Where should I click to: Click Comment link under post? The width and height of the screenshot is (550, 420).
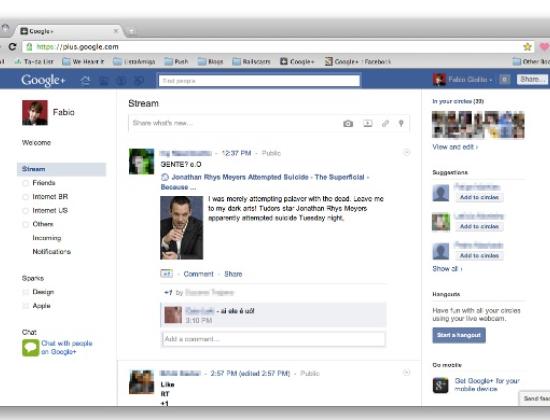[x=198, y=274]
